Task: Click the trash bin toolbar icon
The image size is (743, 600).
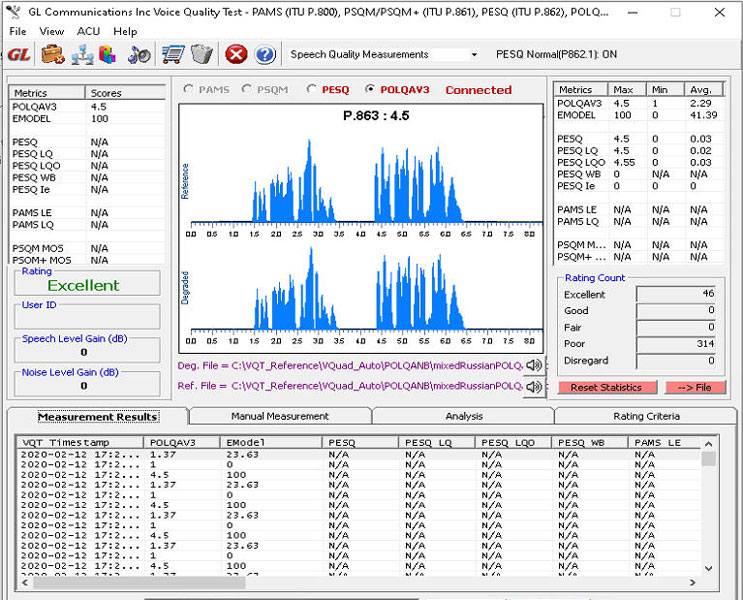Action: (202, 54)
